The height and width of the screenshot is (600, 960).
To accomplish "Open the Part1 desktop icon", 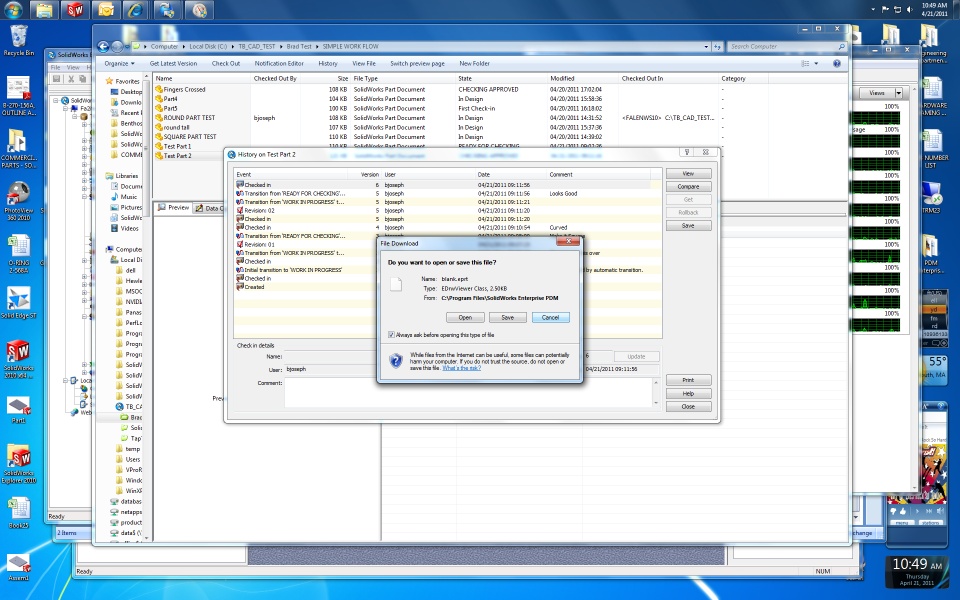I will 18,410.
